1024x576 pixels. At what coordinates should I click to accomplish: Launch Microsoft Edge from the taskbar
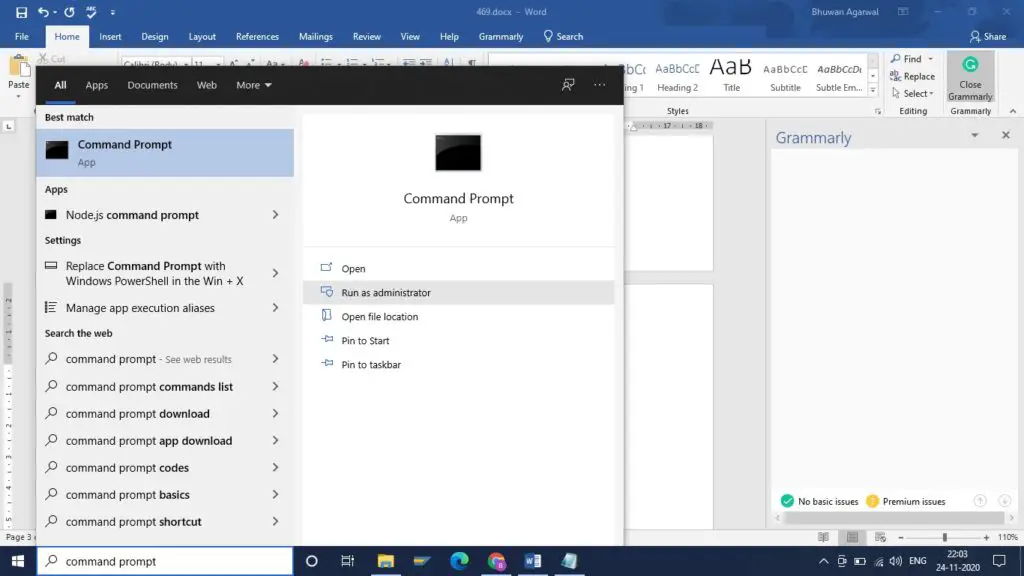point(459,561)
